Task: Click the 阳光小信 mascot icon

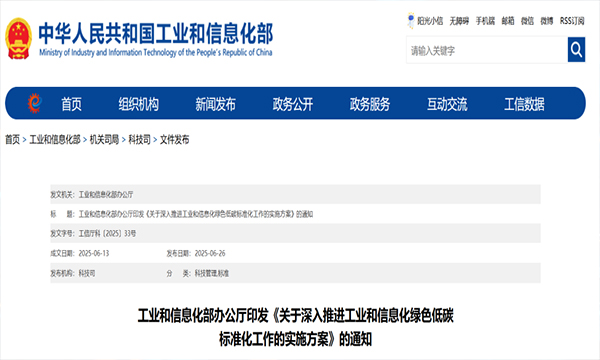Action: click(x=411, y=21)
